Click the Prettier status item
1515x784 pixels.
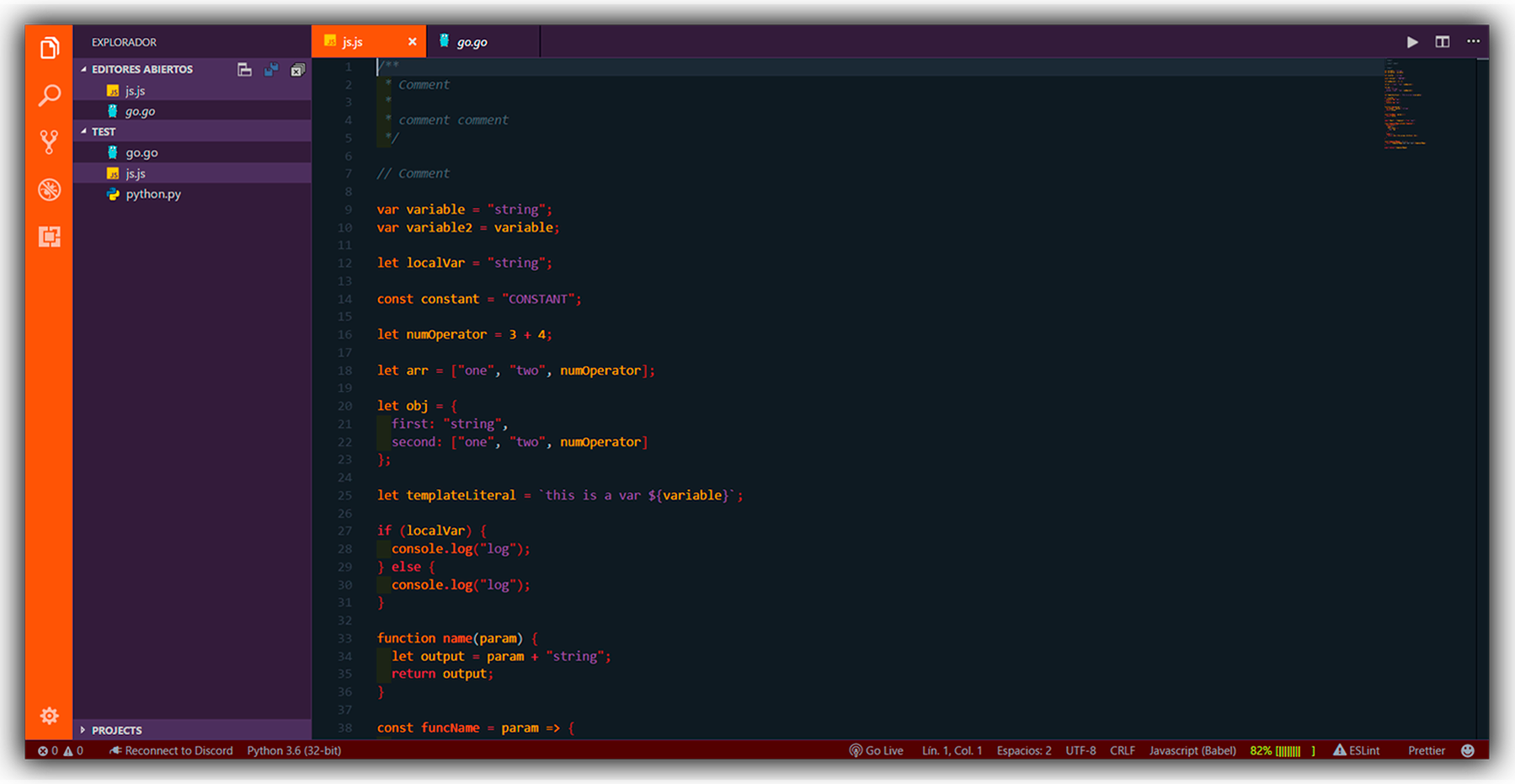pos(1427,750)
